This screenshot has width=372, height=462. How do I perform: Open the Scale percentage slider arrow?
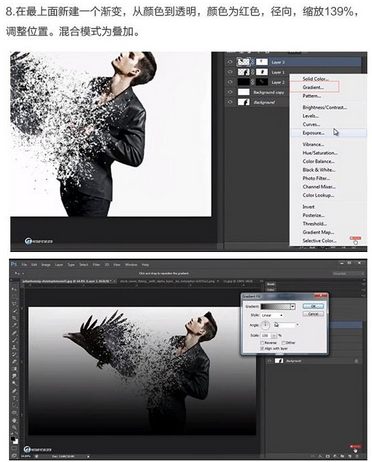[275, 335]
